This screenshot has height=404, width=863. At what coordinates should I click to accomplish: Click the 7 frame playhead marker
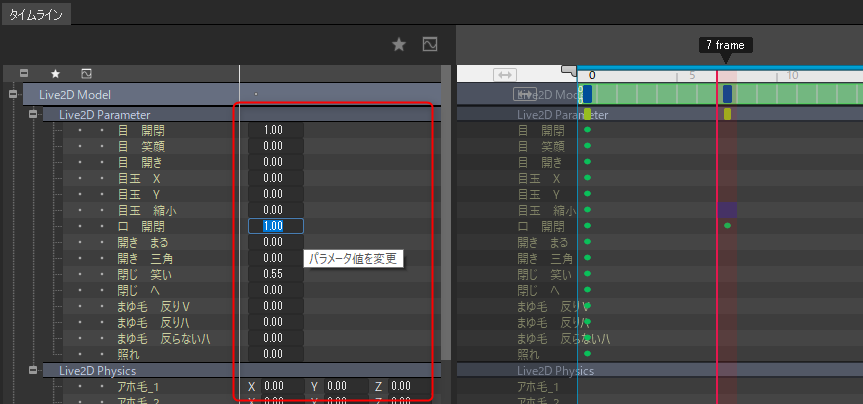click(725, 45)
